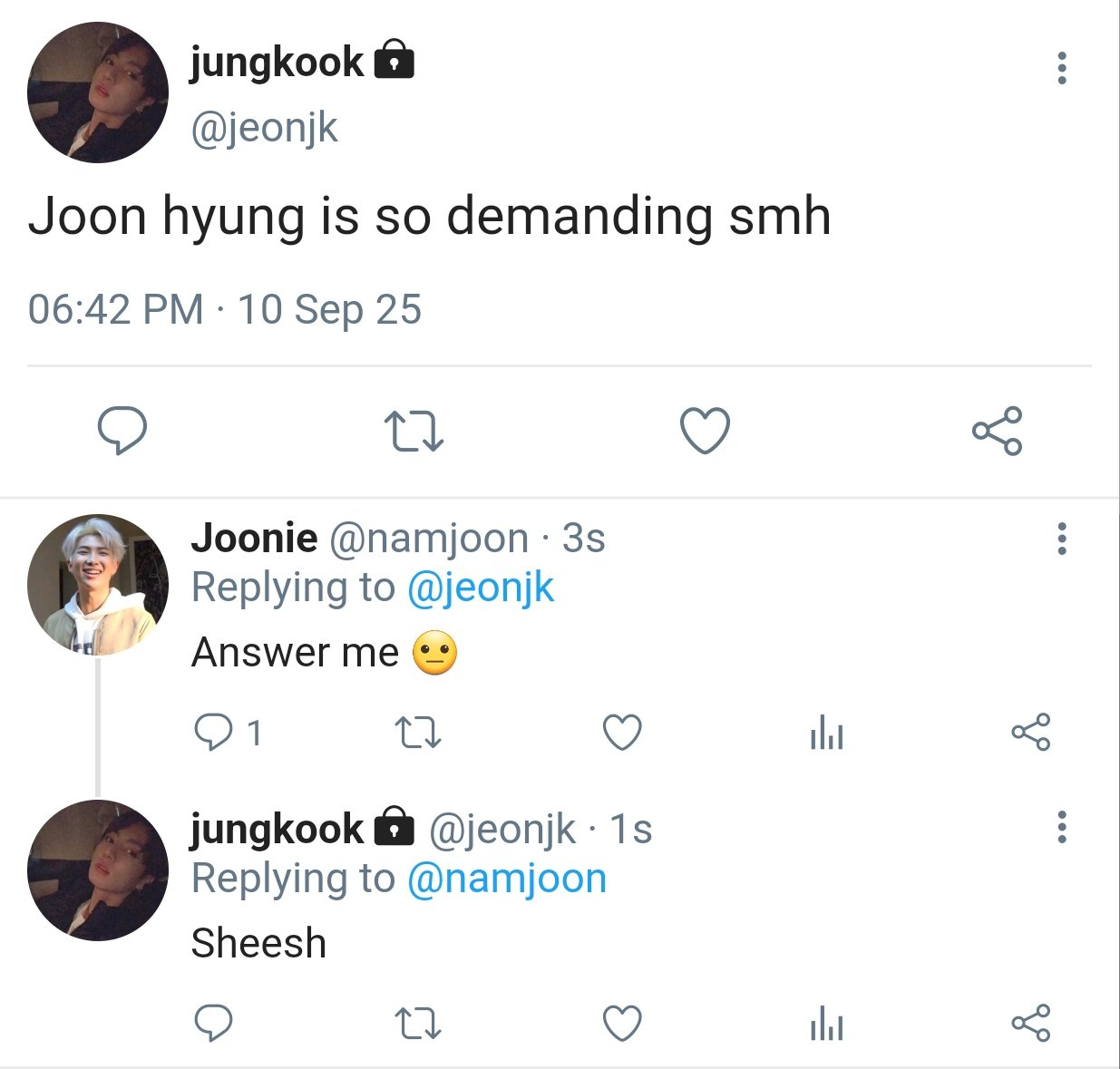Like the 'Sheesh' reply
This screenshot has width=1120, height=1069.
tap(622, 1024)
